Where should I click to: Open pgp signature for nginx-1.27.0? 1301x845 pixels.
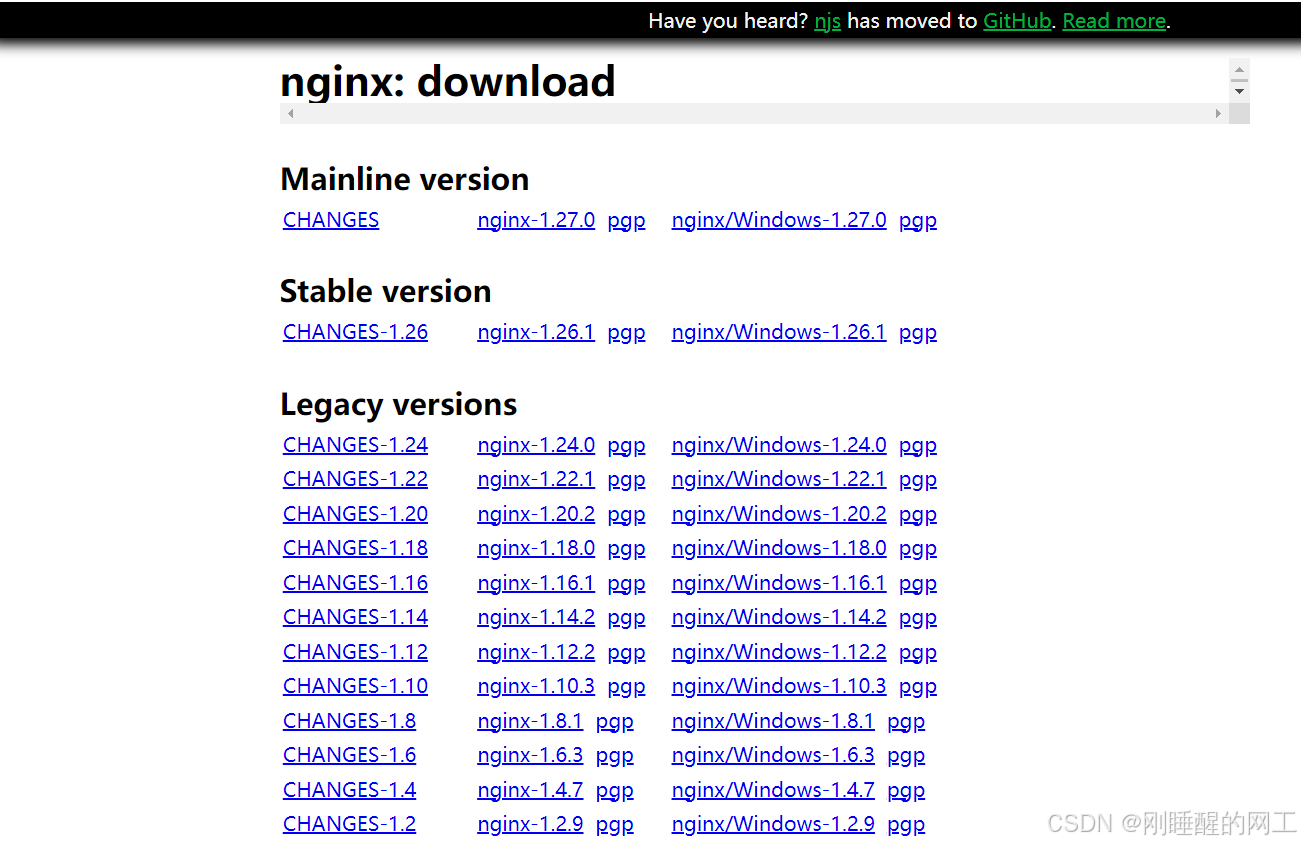[x=626, y=221]
